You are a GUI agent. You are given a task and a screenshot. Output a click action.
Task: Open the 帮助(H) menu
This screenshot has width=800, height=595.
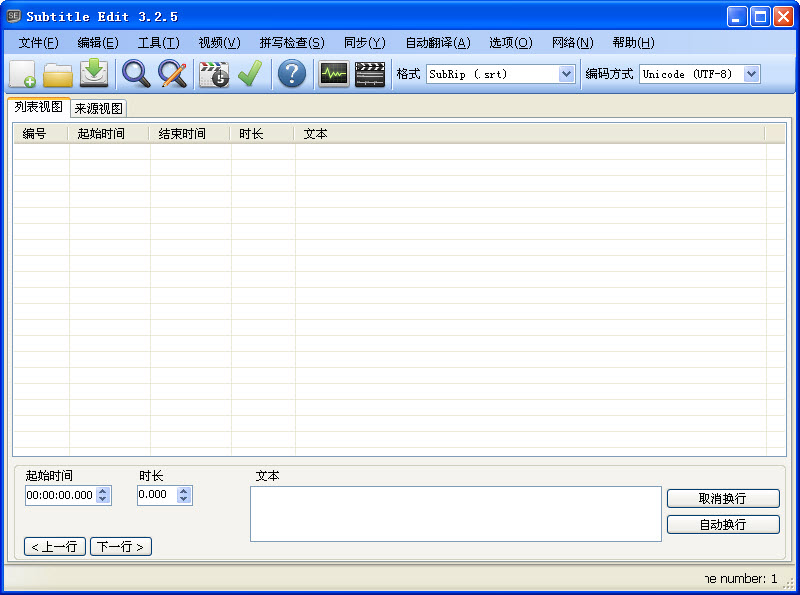click(x=633, y=43)
